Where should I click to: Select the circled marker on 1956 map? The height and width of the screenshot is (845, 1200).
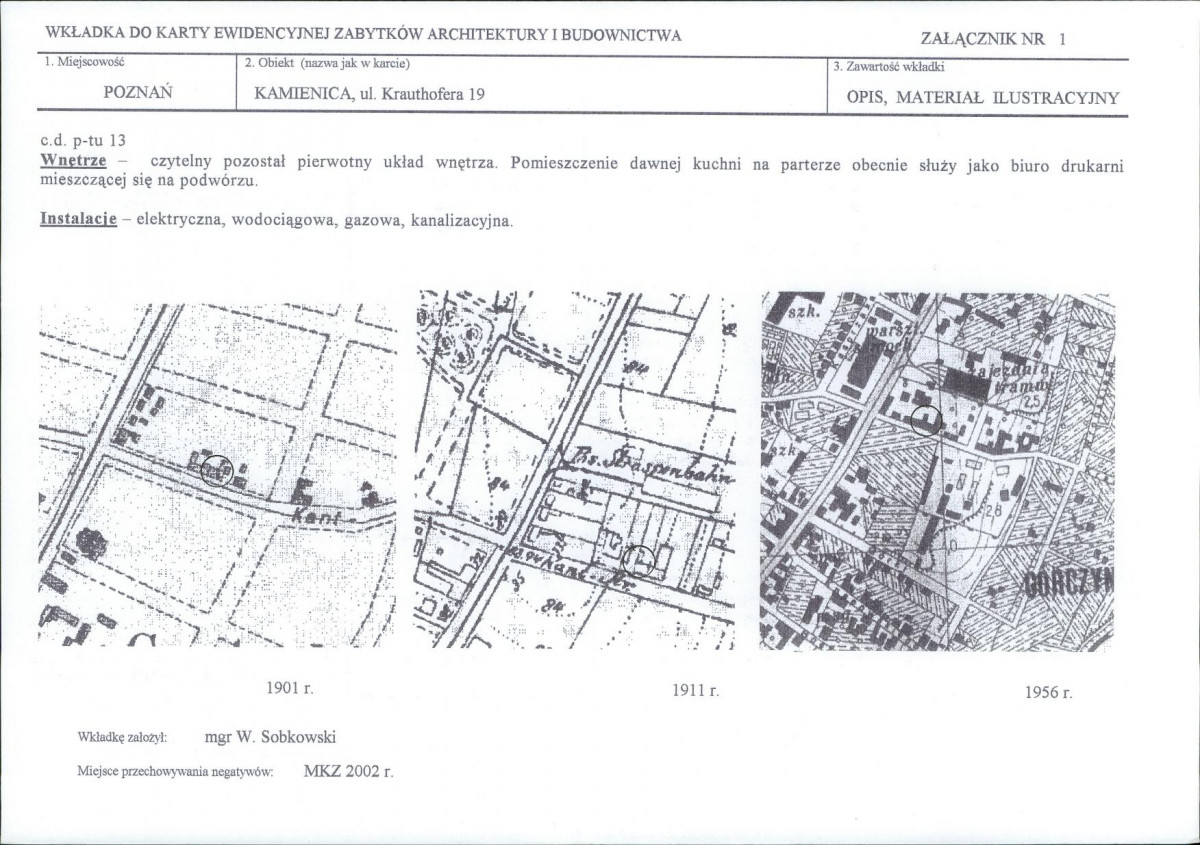927,418
